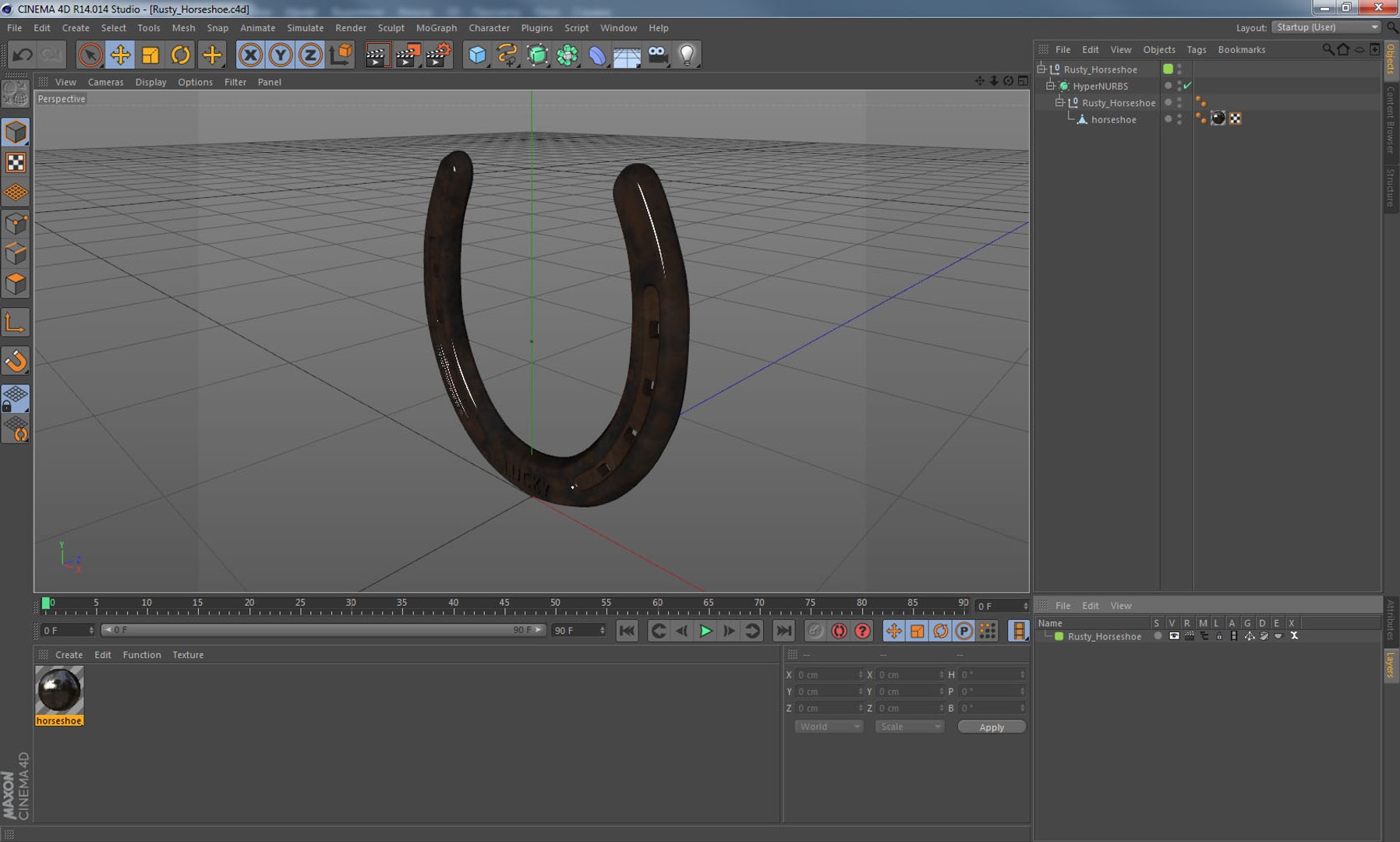Toggle the X axis lock
This screenshot has width=1400, height=842.
[250, 55]
